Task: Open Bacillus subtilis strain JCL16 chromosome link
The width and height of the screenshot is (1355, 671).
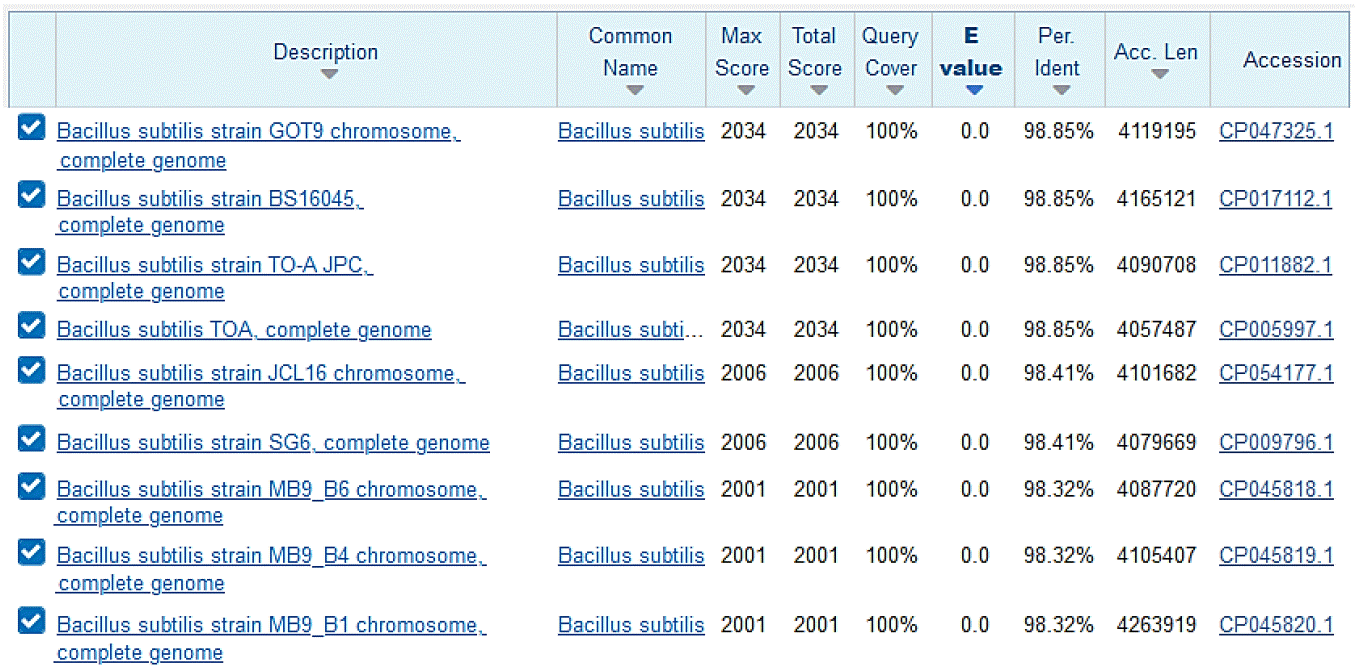Action: click(260, 373)
